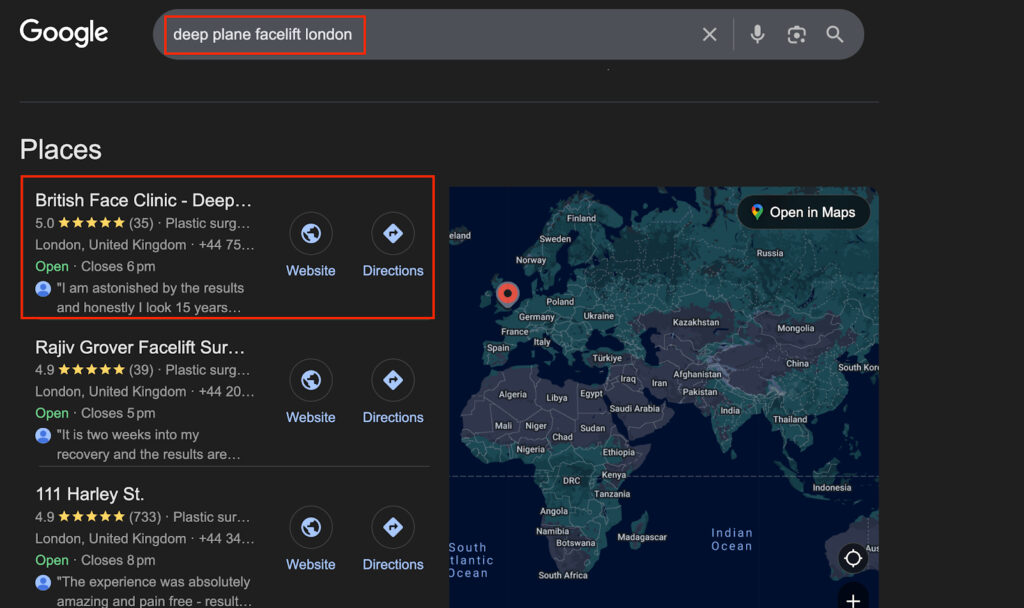This screenshot has width=1024, height=608.
Task: Open Rajiv Grover Facelift website icon
Action: [311, 380]
